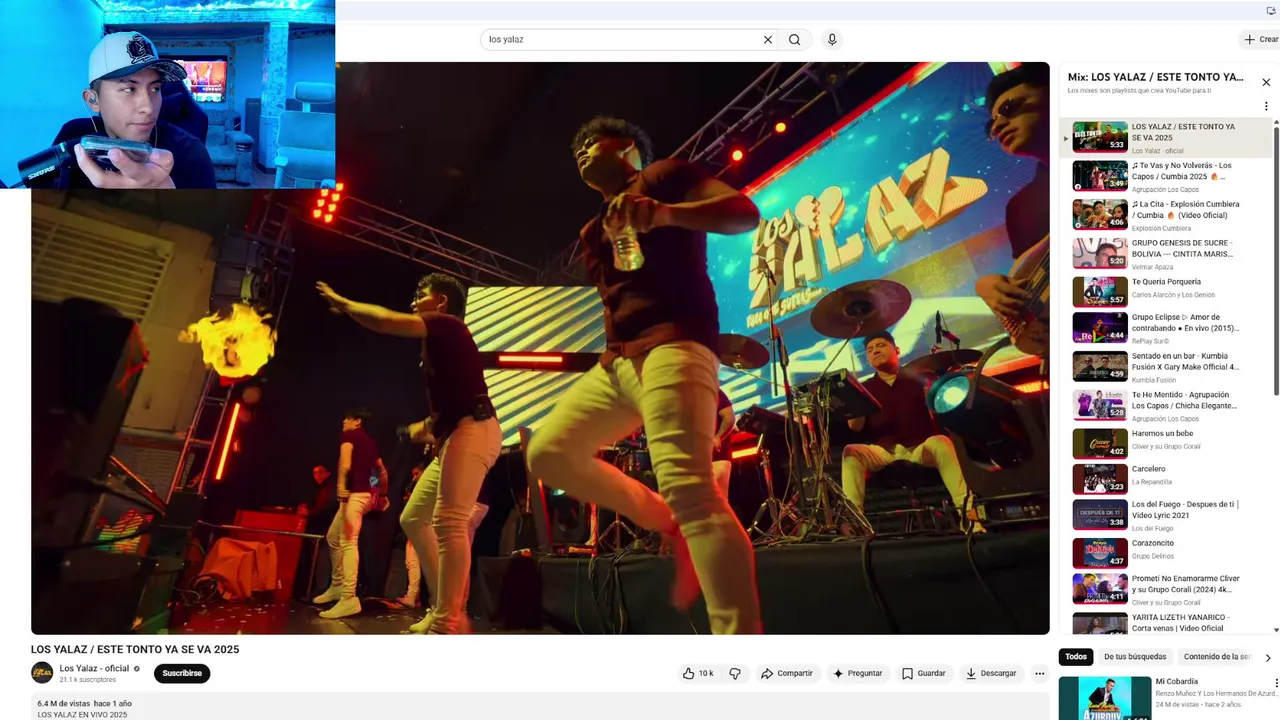
Task: Play Te Vas y No Volverás - Los Capos
Action: click(1166, 176)
